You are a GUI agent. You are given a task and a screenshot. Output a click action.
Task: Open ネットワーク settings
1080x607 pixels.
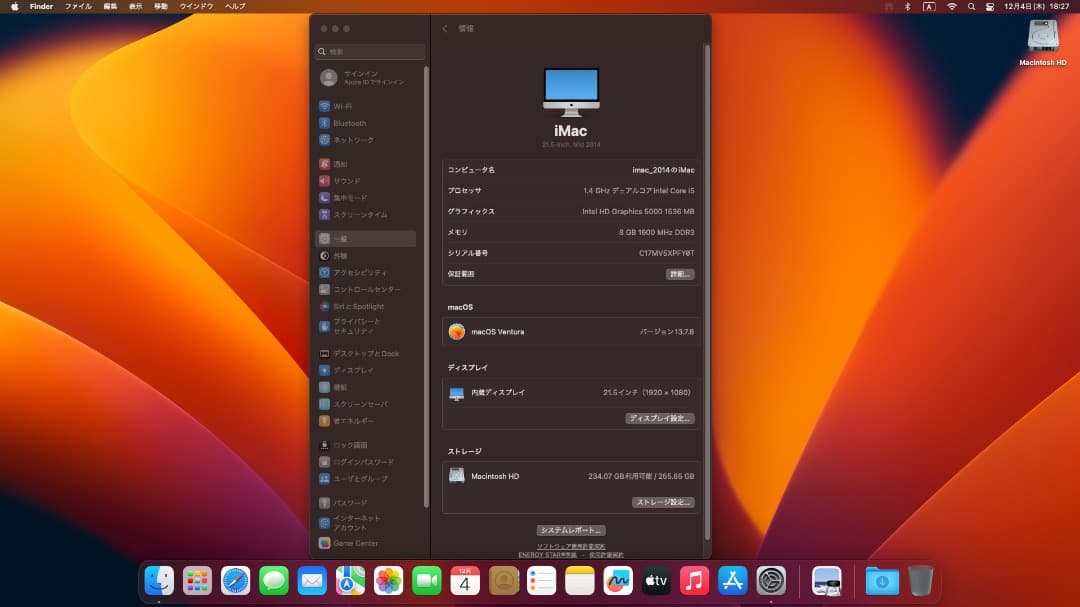352,140
